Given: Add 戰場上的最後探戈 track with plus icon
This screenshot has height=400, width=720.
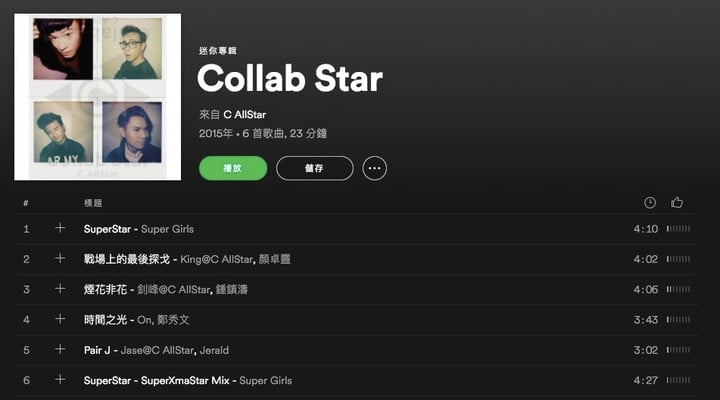Looking at the screenshot, I should 60,259.
